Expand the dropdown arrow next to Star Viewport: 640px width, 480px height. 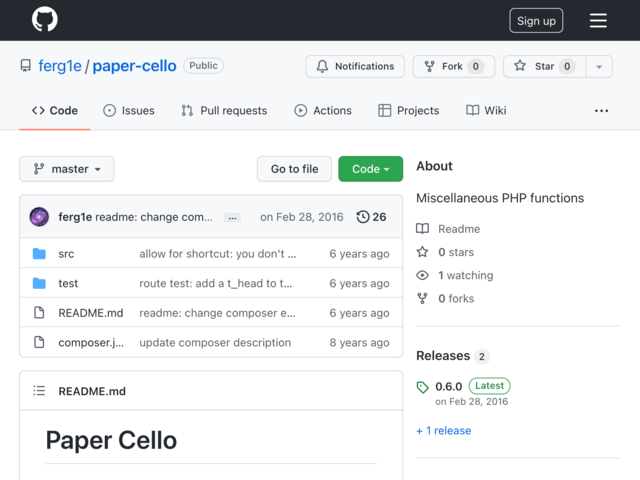click(x=599, y=66)
